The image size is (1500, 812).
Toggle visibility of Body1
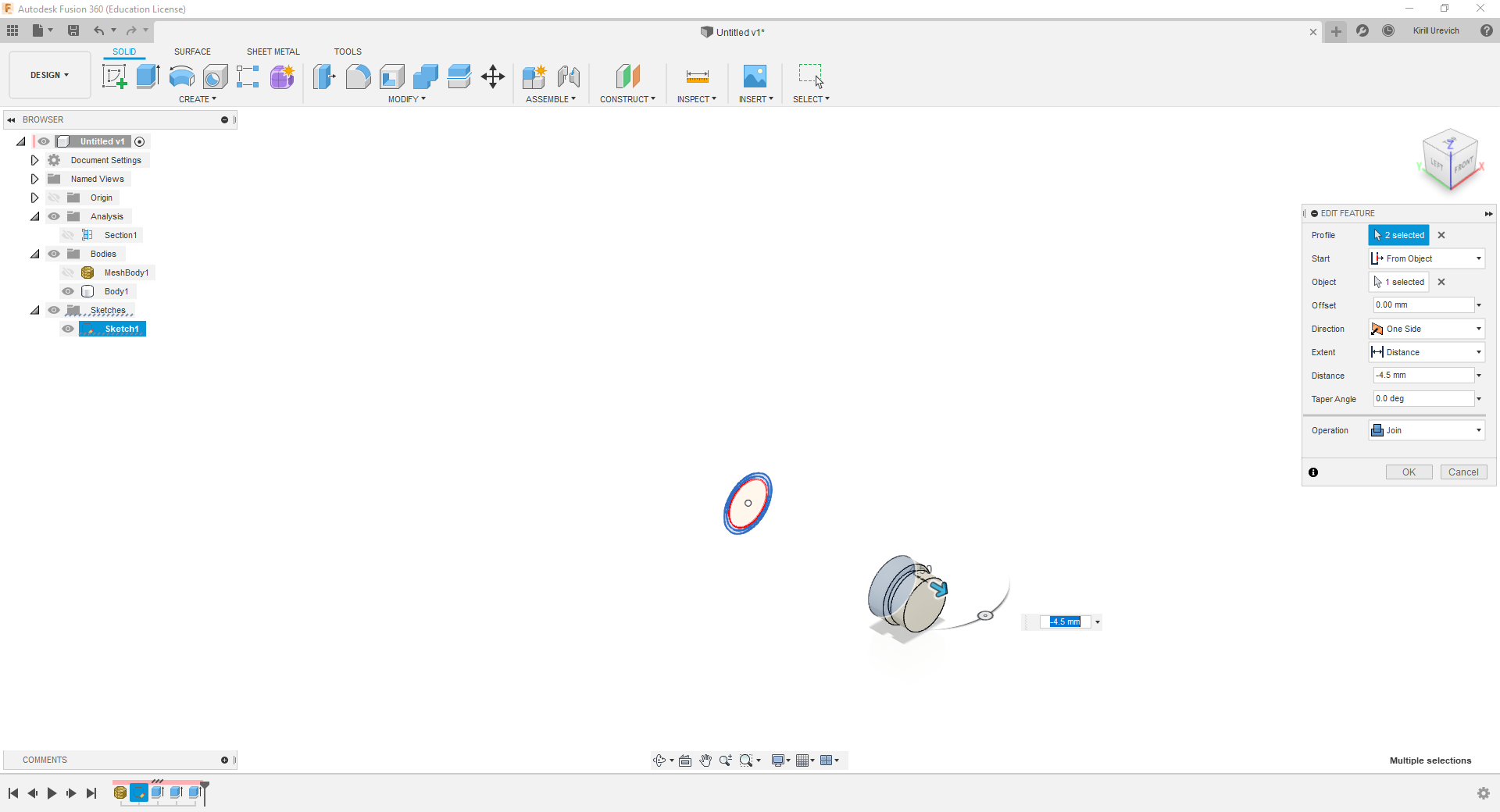[68, 291]
